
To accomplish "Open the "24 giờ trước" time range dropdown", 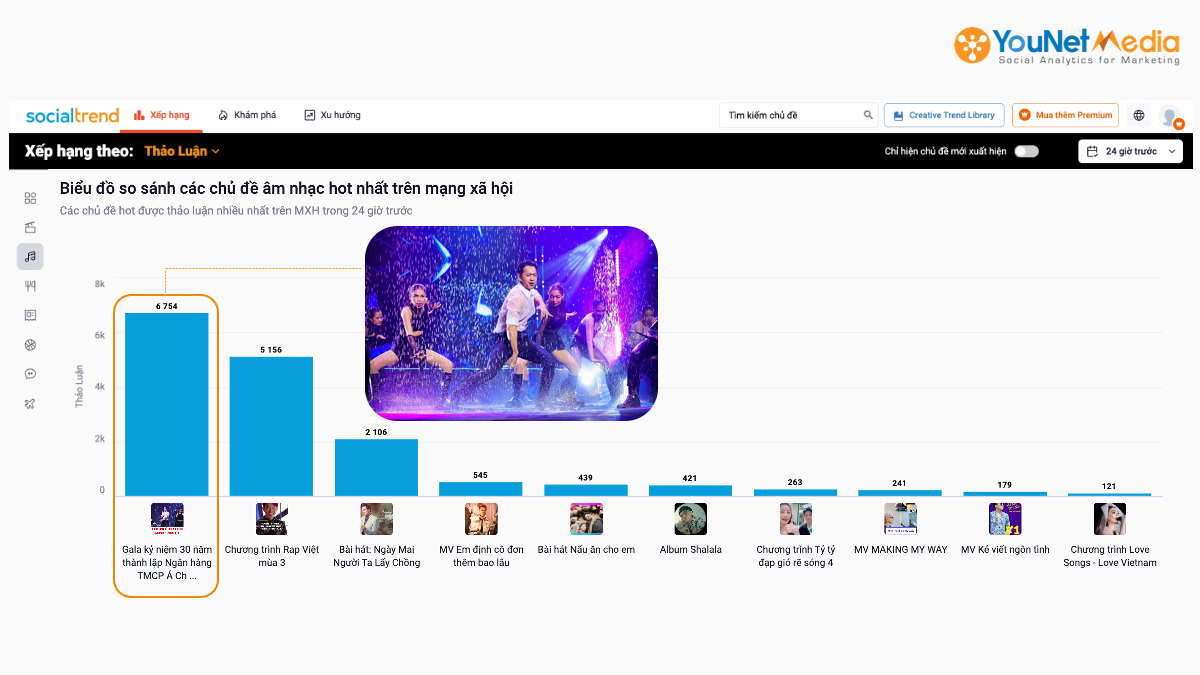I will coord(1131,152).
